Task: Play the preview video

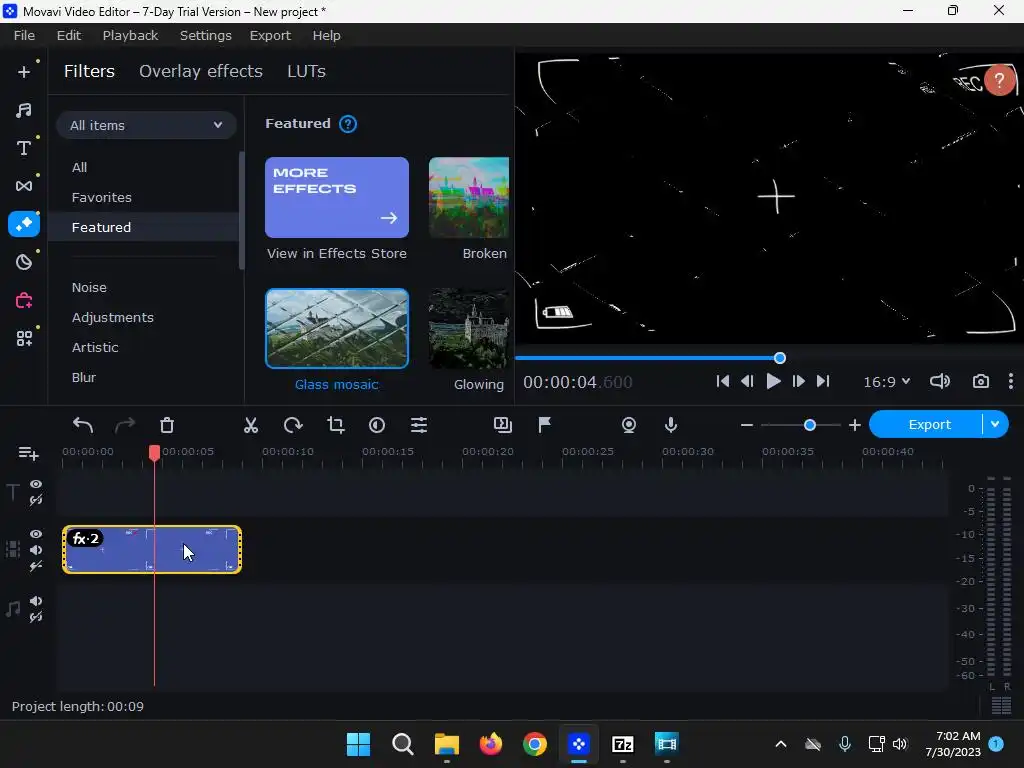Action: (x=773, y=381)
